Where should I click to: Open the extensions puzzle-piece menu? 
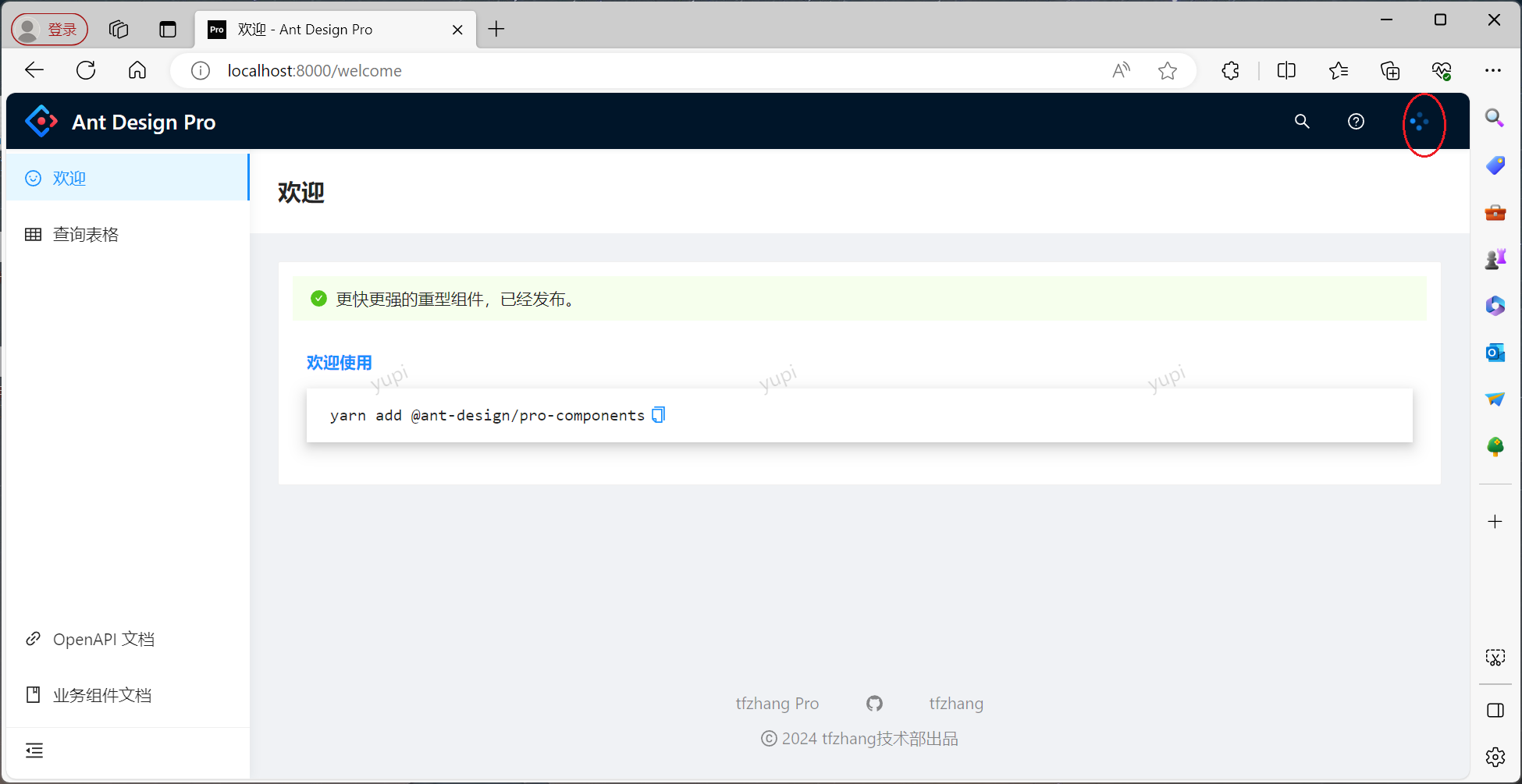[1230, 70]
